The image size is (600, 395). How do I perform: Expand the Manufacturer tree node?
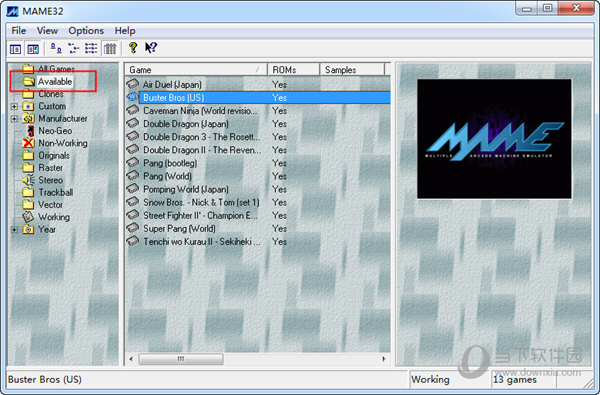(14, 119)
